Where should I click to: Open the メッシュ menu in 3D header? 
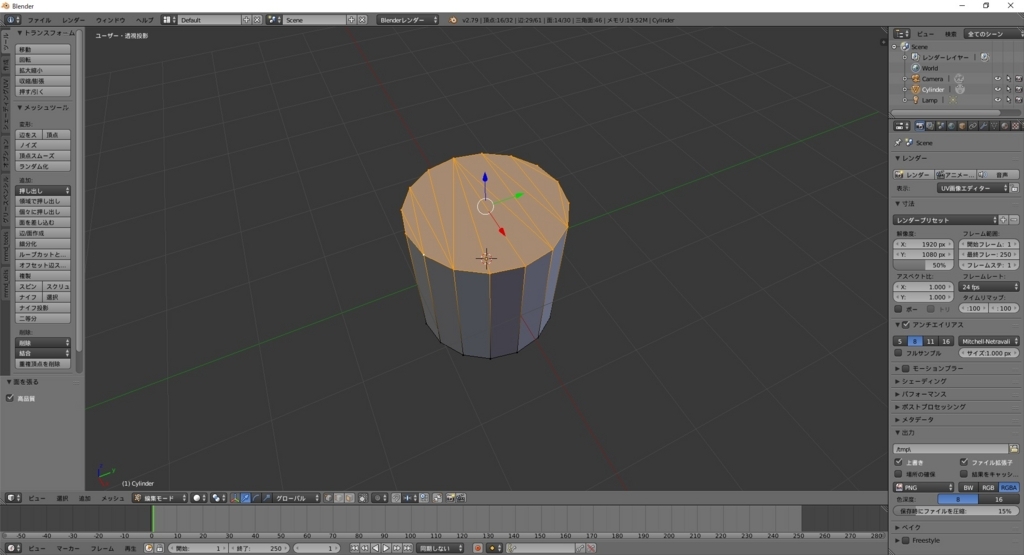(x=112, y=498)
